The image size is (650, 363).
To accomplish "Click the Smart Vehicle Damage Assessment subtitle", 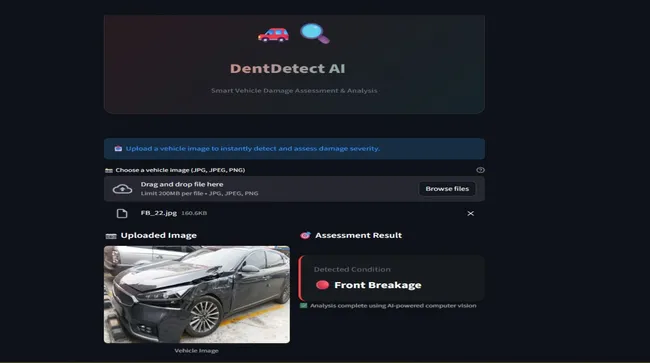I will pyautogui.click(x=294, y=90).
